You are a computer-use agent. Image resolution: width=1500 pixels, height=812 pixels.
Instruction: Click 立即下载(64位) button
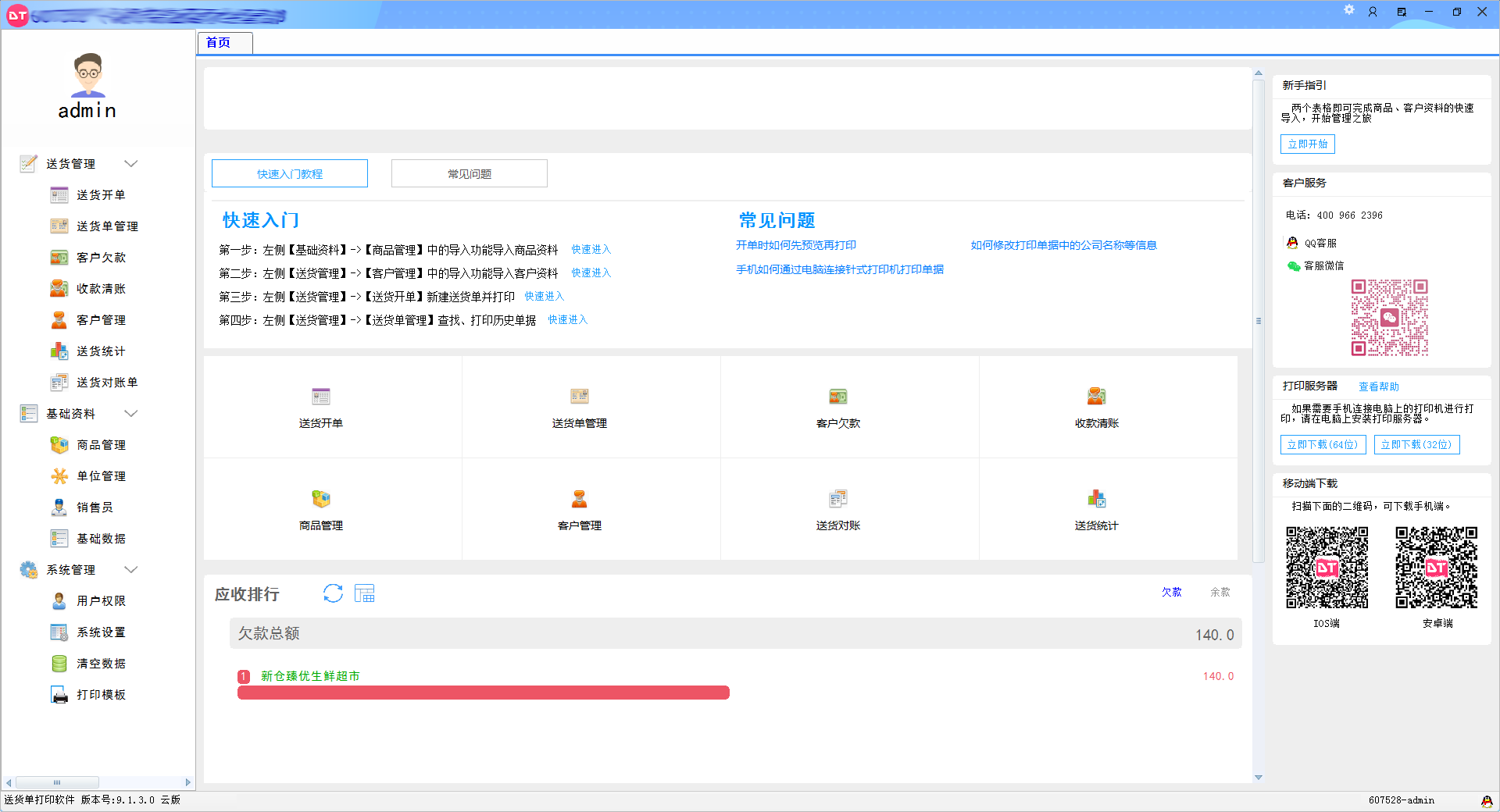(1323, 444)
